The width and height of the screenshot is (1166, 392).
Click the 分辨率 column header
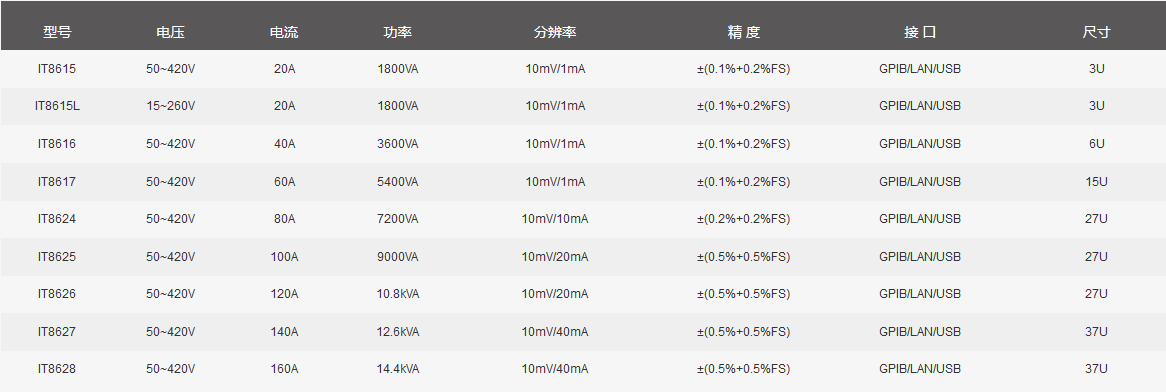[555, 33]
